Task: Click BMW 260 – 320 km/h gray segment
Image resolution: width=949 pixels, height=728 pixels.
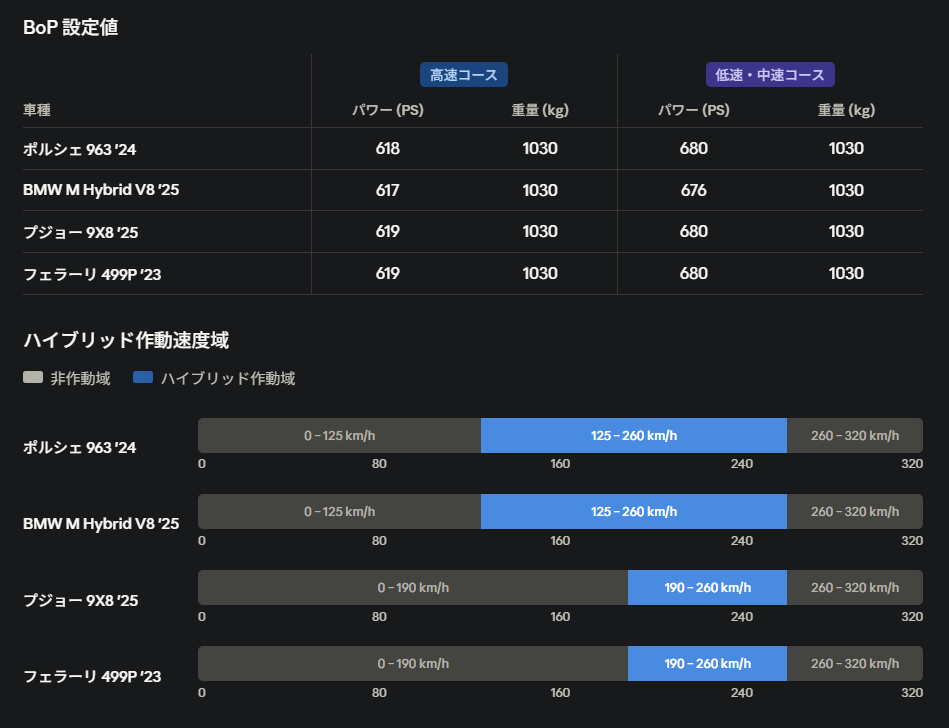Action: coord(855,511)
